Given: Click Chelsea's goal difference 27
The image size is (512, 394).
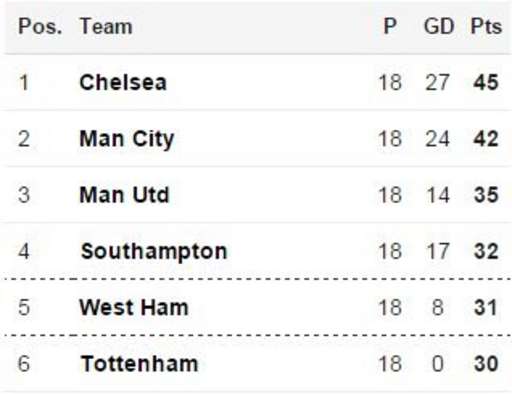Looking at the screenshot, I should tap(437, 82).
